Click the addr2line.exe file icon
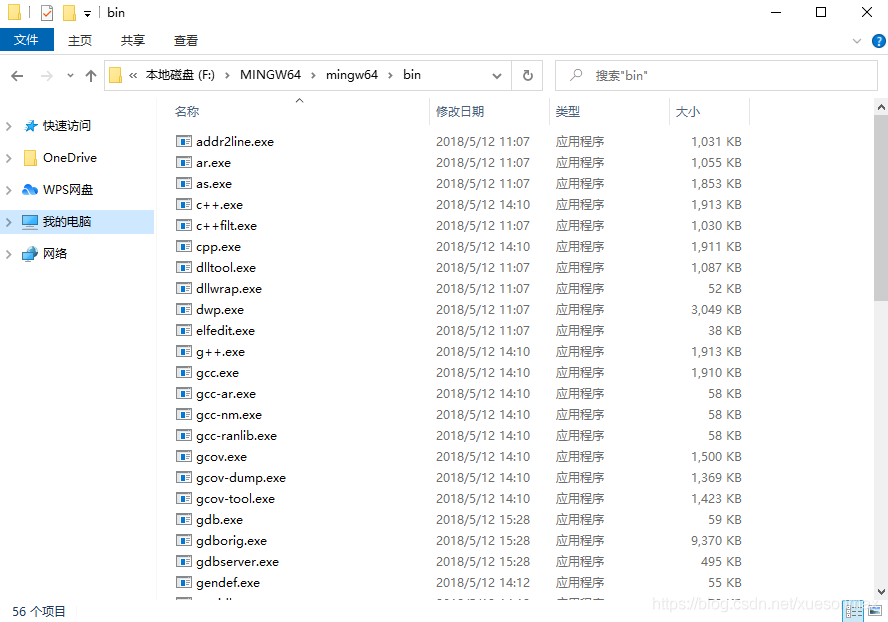Viewport: 888px width, 622px height. click(183, 142)
